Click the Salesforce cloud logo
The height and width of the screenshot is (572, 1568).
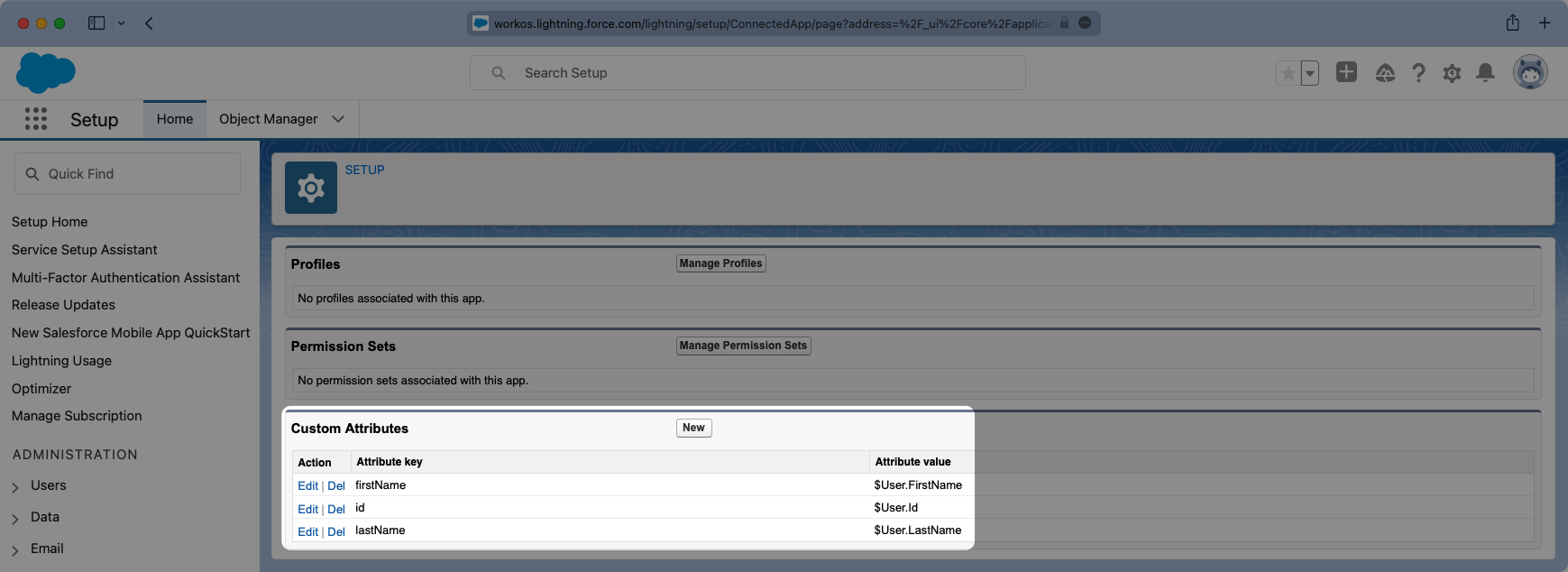45,72
